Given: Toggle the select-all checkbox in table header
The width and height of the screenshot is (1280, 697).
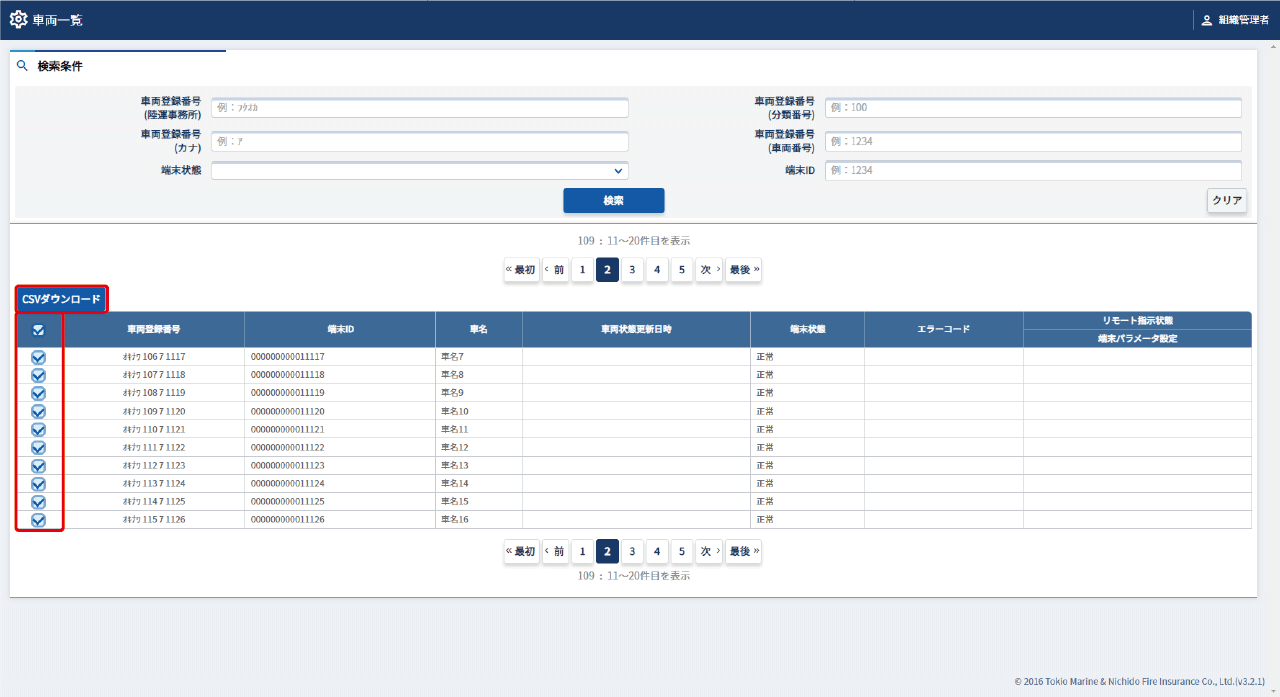Looking at the screenshot, I should [x=39, y=330].
